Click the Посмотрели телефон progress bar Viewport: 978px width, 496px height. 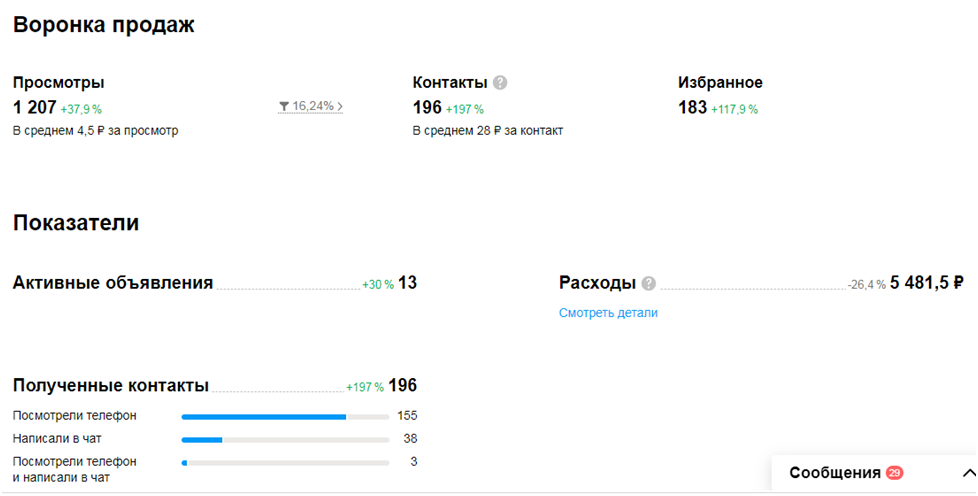coord(285,417)
